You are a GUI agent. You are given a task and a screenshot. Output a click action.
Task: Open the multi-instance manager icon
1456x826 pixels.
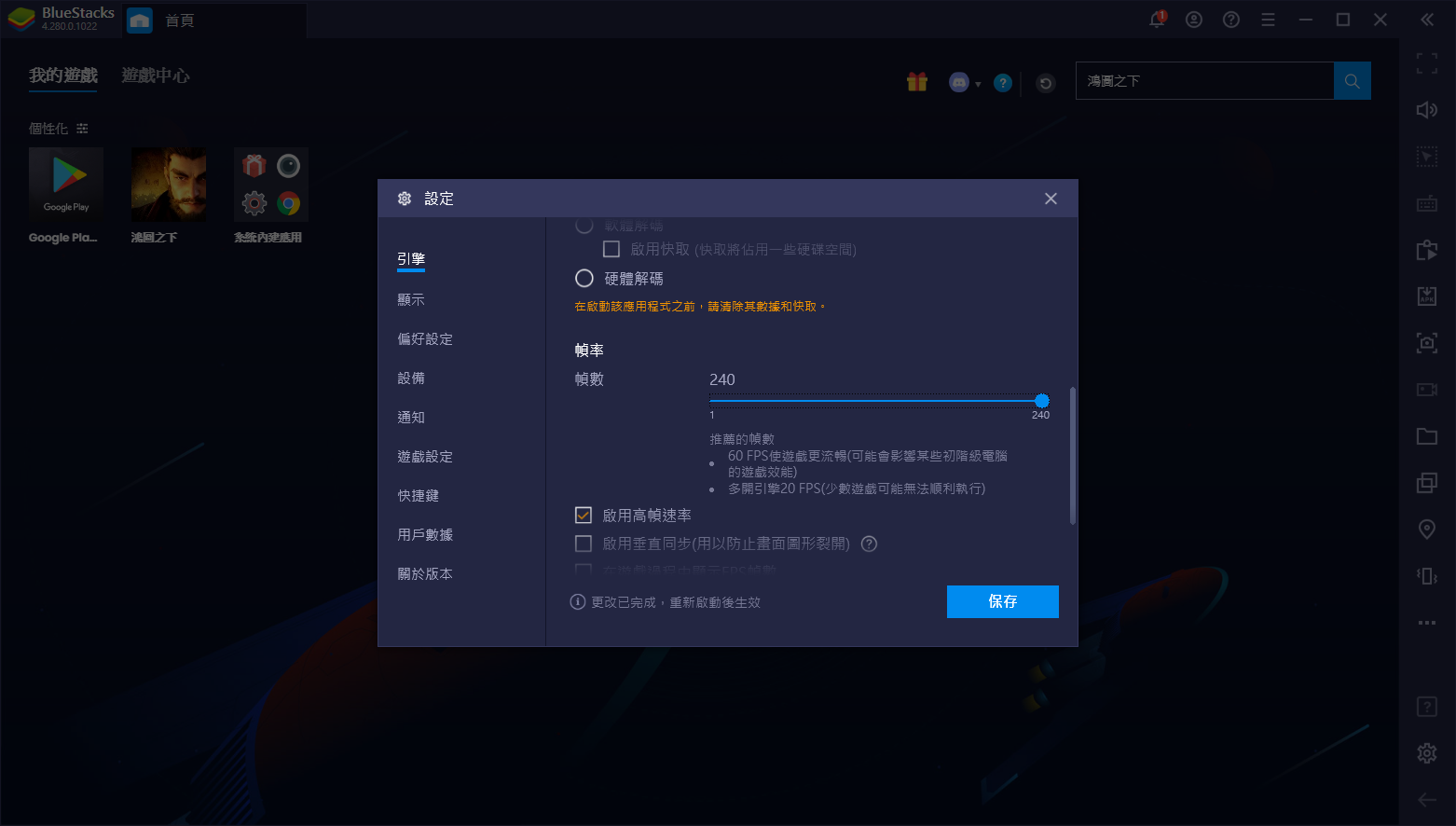1427,483
